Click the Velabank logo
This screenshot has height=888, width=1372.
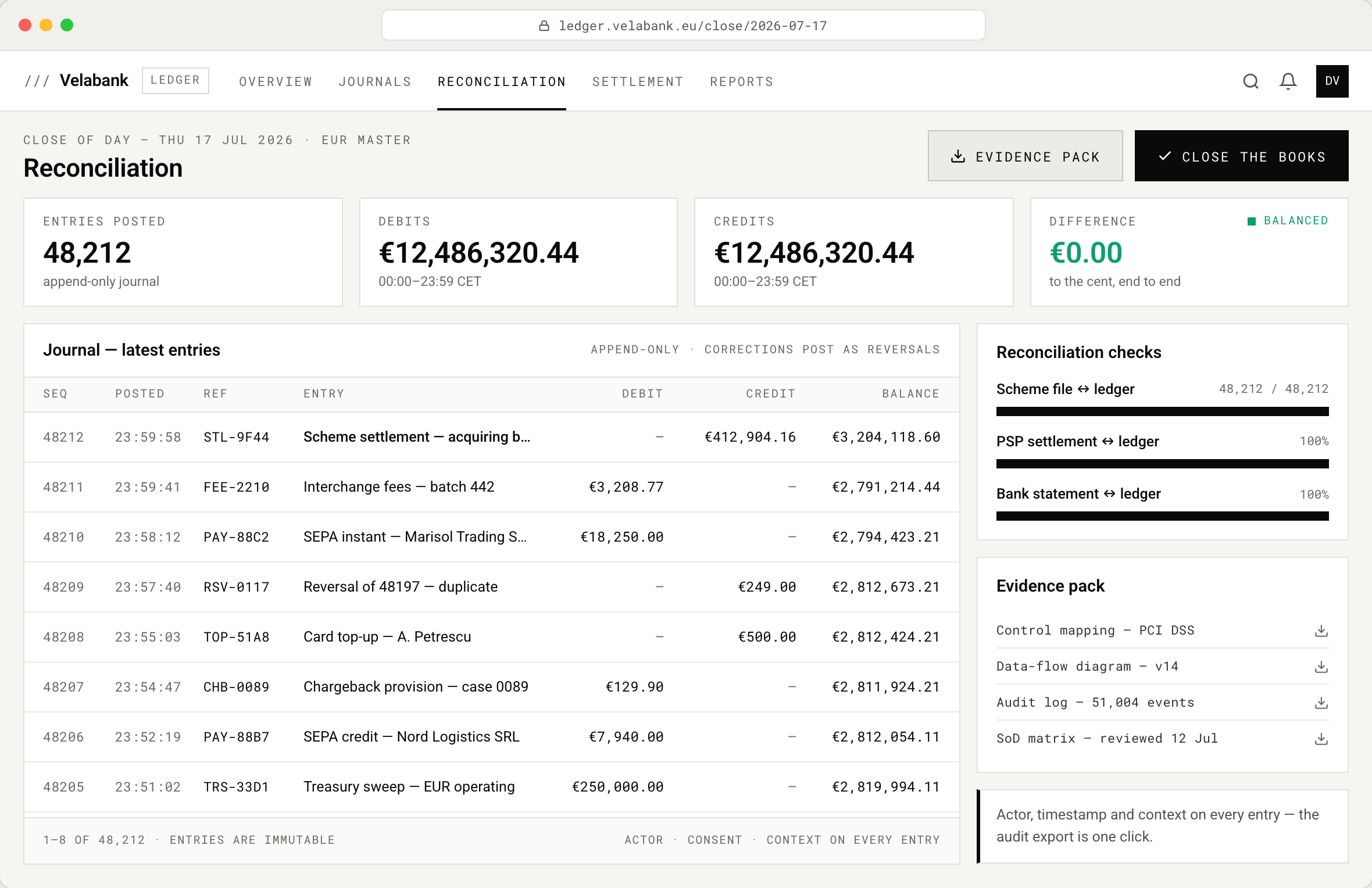coord(76,80)
